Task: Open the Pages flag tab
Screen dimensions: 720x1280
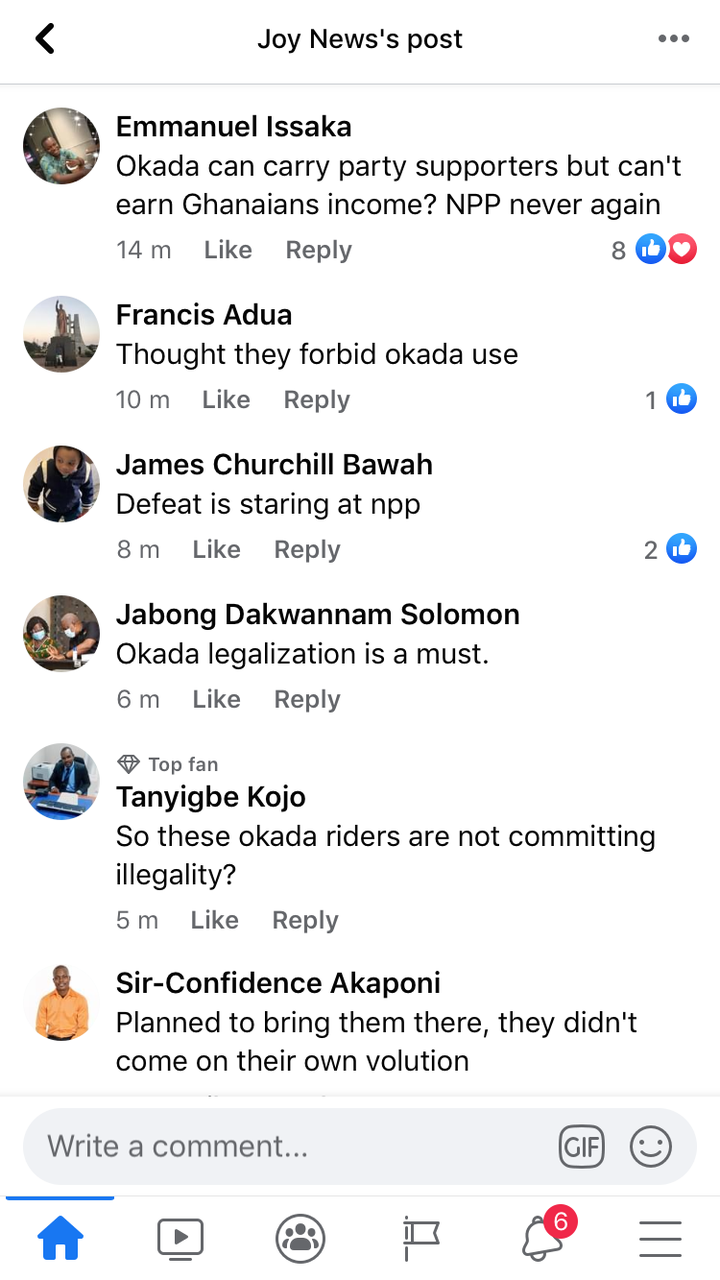Action: point(421,1240)
